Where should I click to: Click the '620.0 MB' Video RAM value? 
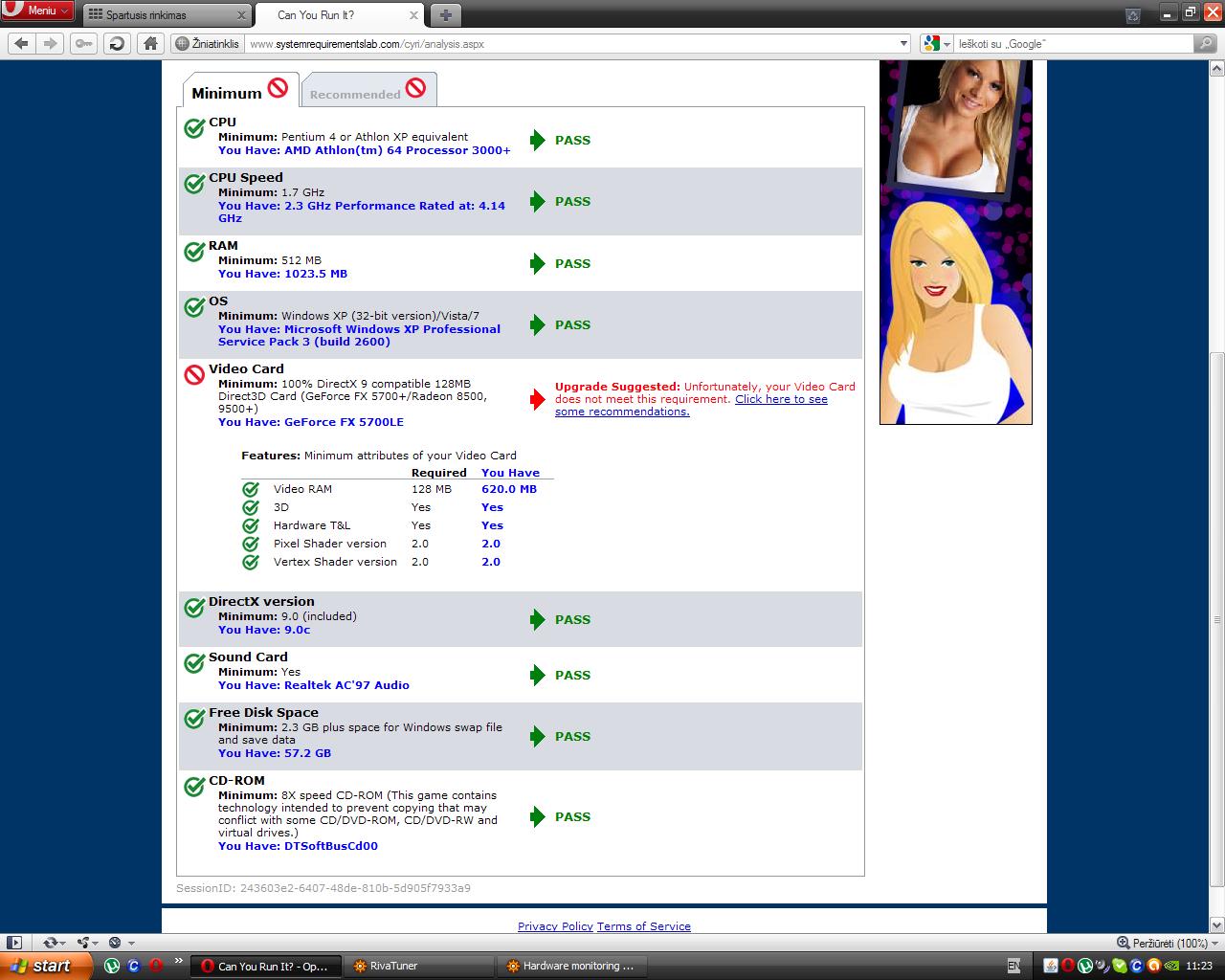pos(509,489)
